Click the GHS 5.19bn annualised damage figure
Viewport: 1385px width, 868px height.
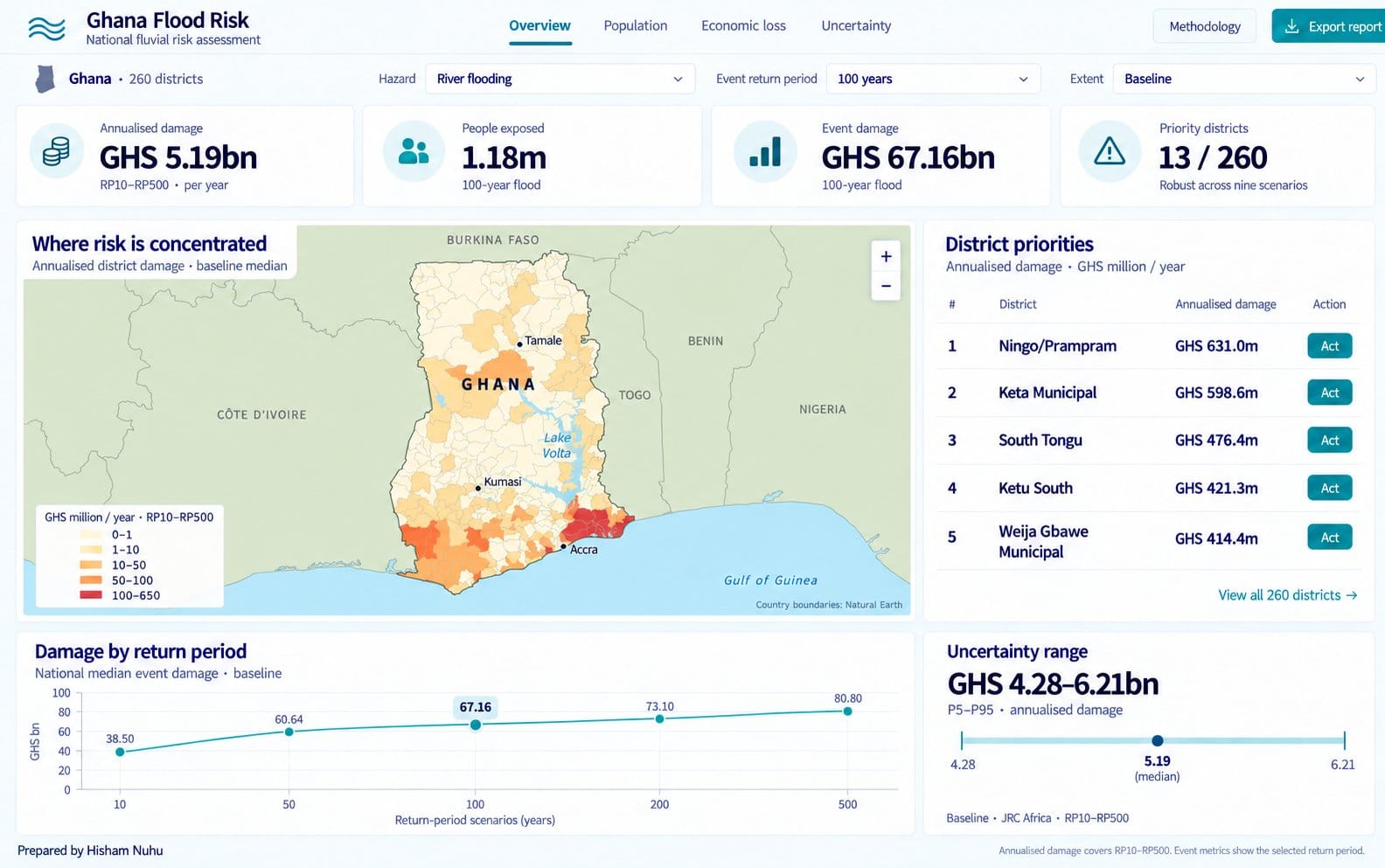[x=178, y=157]
